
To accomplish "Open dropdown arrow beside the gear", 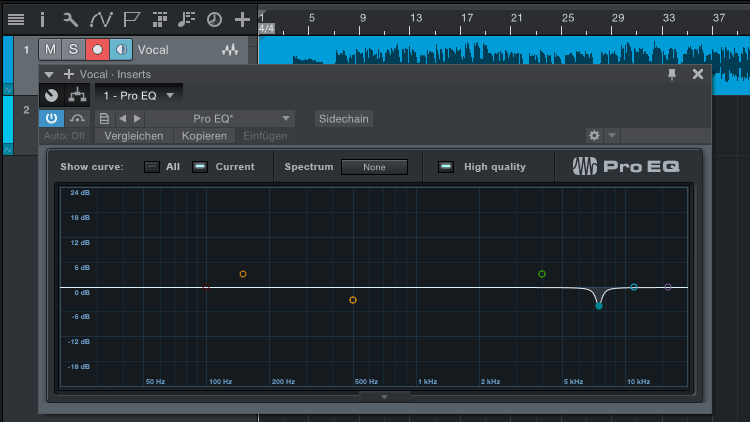I will 612,135.
